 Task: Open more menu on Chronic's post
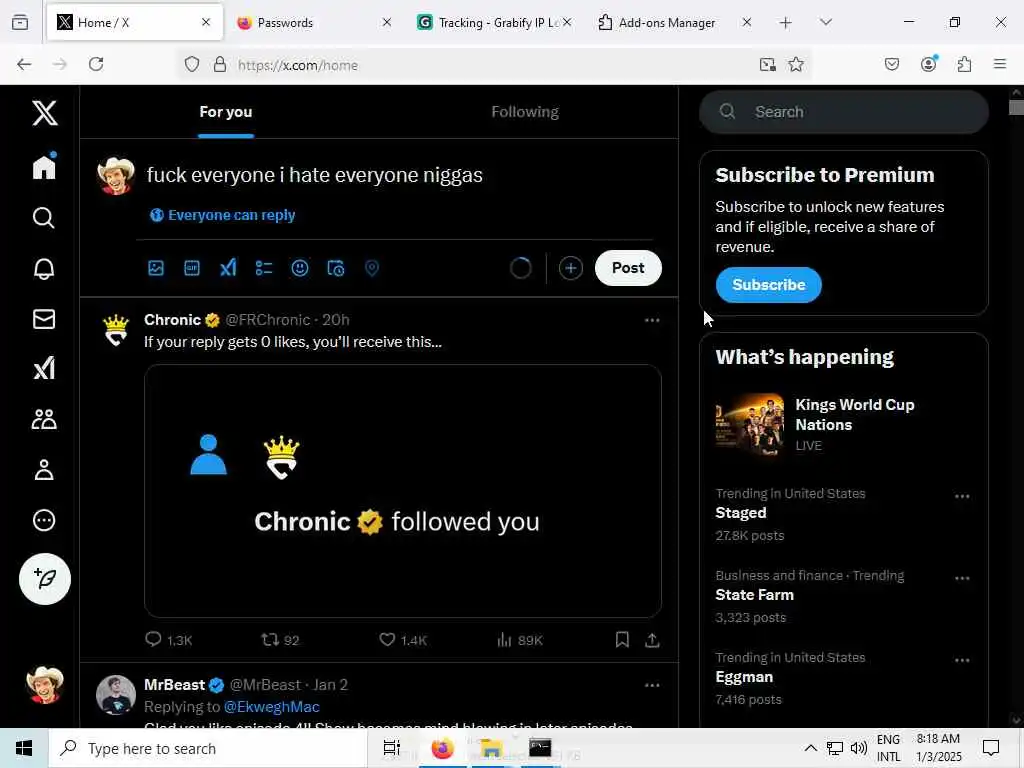point(652,320)
